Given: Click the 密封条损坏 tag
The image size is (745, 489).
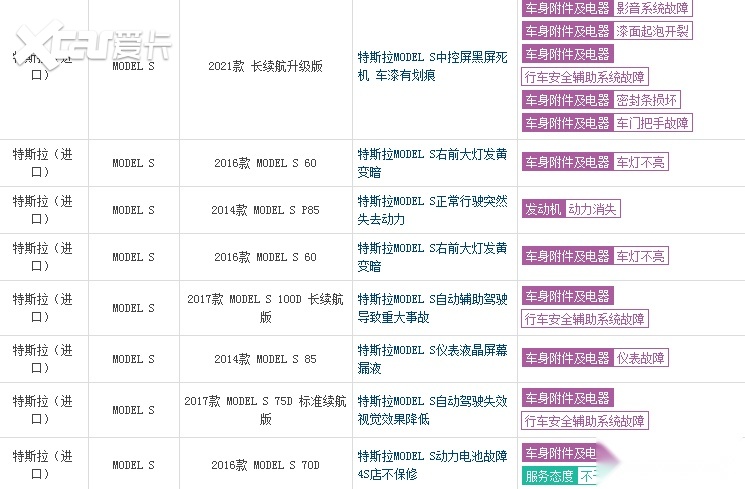Looking at the screenshot, I should pos(646,100).
